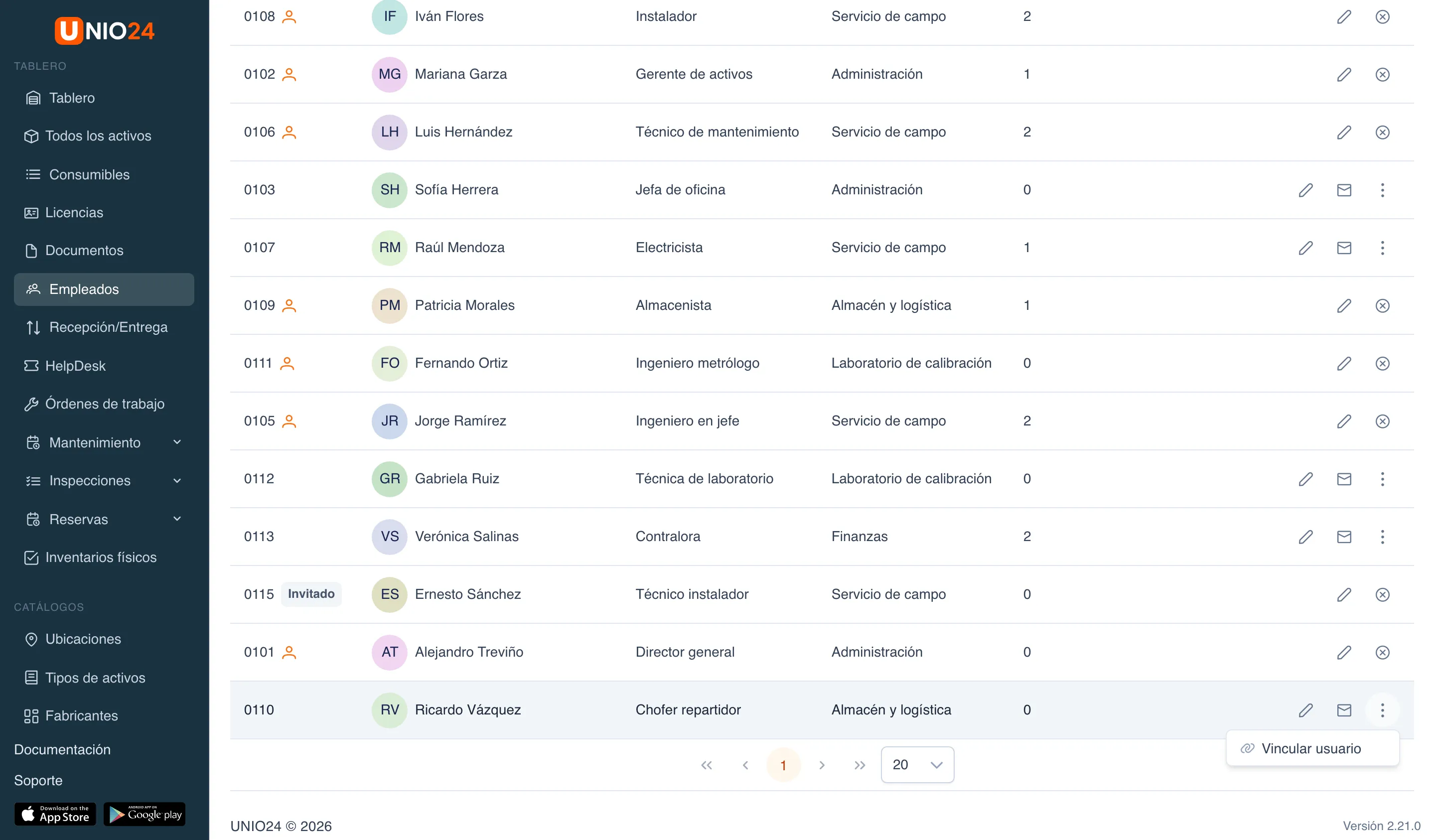Screen dimensions: 1435x840
Task: Click the three-dot menu for Ricardo Vázquez
Action: 1382,710
